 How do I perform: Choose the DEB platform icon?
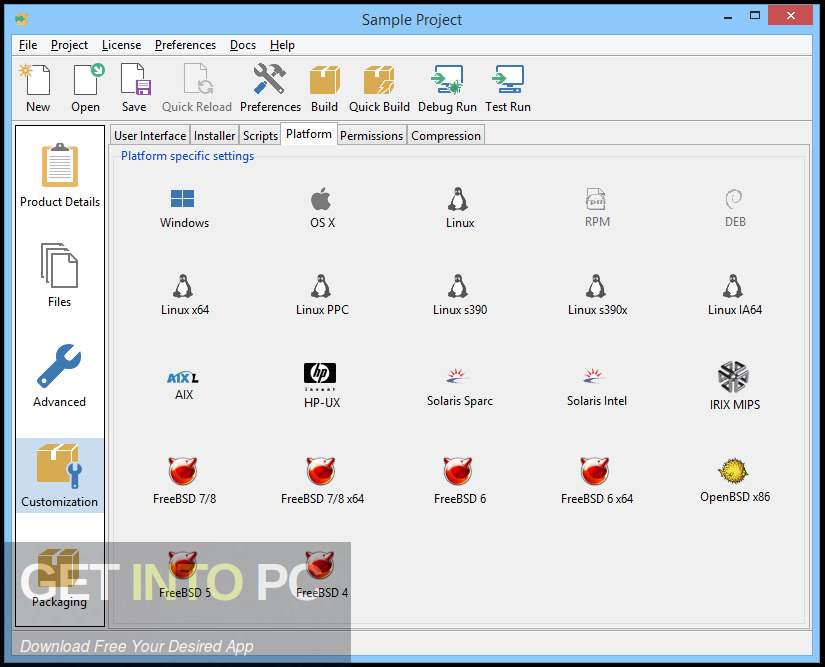[x=735, y=208]
